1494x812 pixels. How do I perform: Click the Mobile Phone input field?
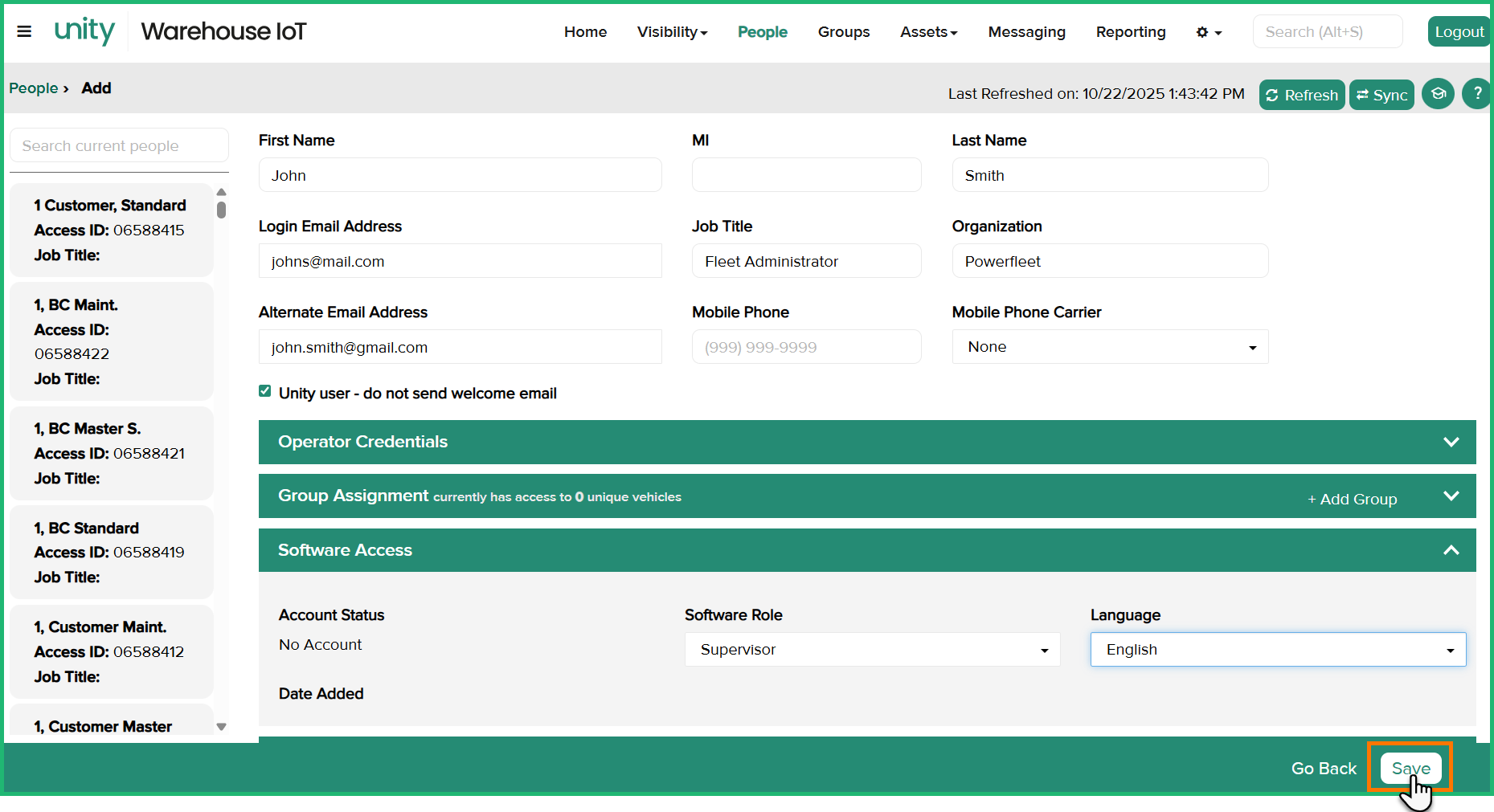(x=805, y=347)
